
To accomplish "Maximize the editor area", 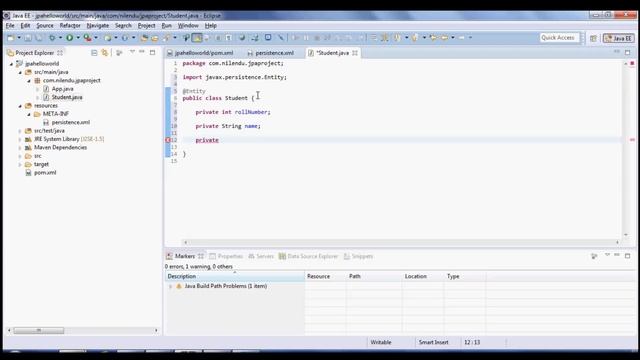I will pyautogui.click(x=627, y=52).
